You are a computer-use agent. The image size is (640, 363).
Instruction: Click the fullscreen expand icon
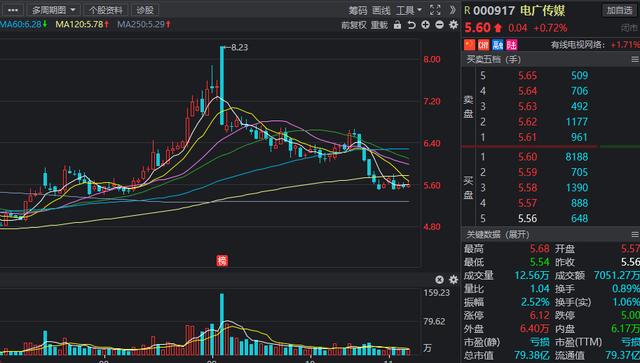pos(435,10)
